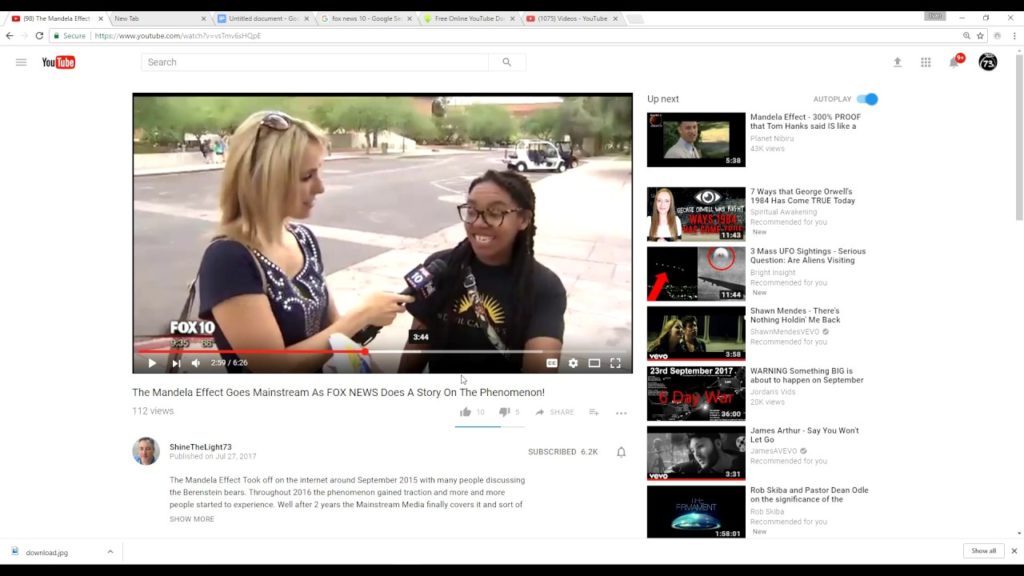Like the video with thumbs up

pyautogui.click(x=465, y=412)
